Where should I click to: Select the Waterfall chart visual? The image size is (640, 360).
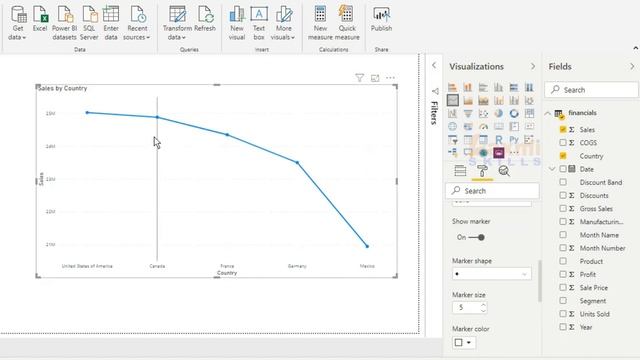tap(452, 113)
